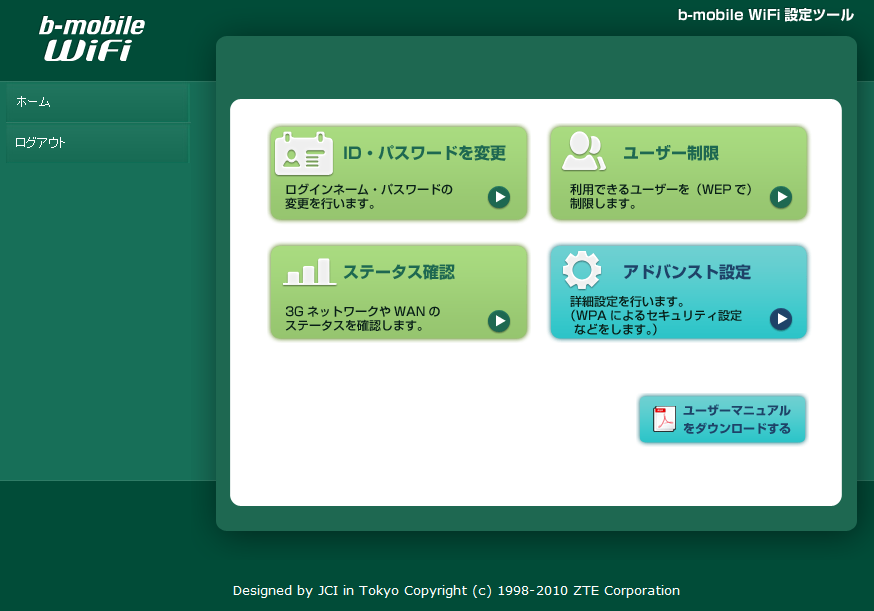This screenshot has height=611, width=874.
Task: Open ユーザー制限 heading
Action: point(671,153)
